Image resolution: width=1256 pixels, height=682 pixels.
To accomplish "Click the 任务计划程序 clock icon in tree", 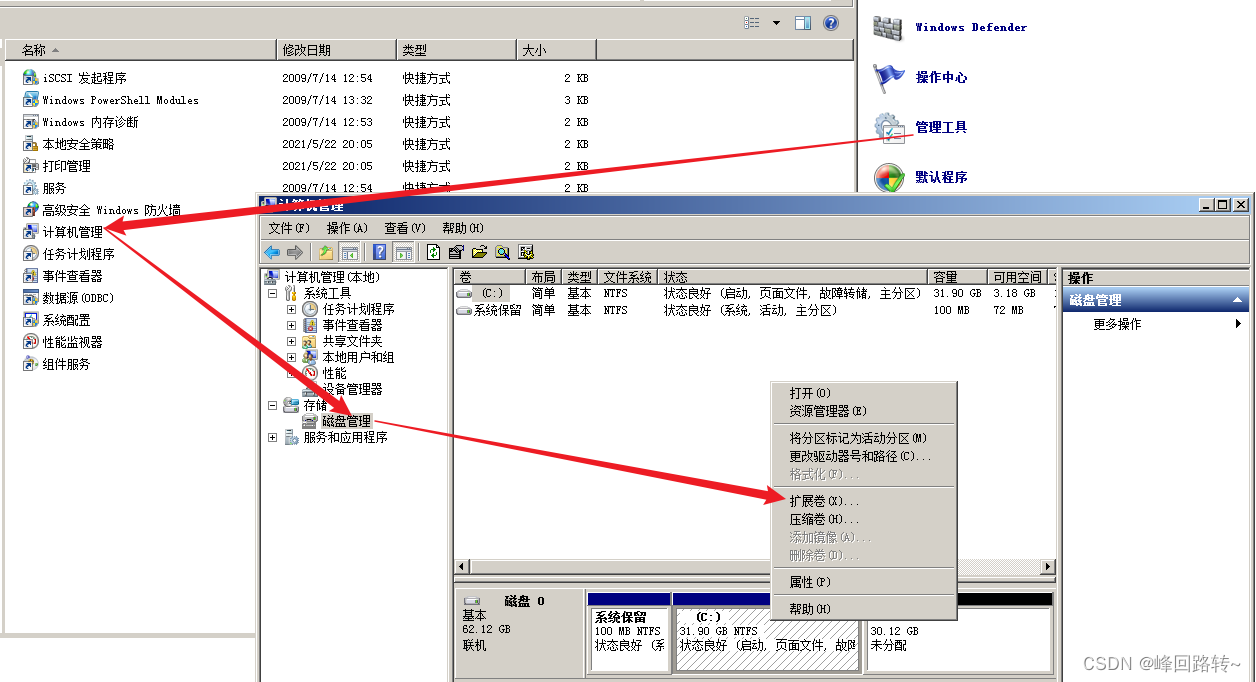I will [x=310, y=309].
